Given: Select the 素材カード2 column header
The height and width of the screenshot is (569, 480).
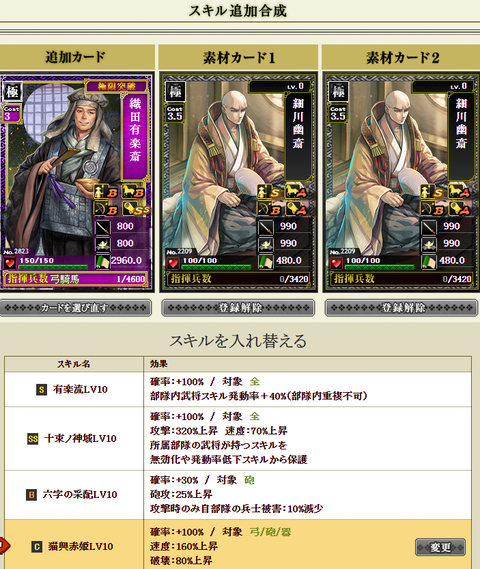Looking at the screenshot, I should pos(401,57).
